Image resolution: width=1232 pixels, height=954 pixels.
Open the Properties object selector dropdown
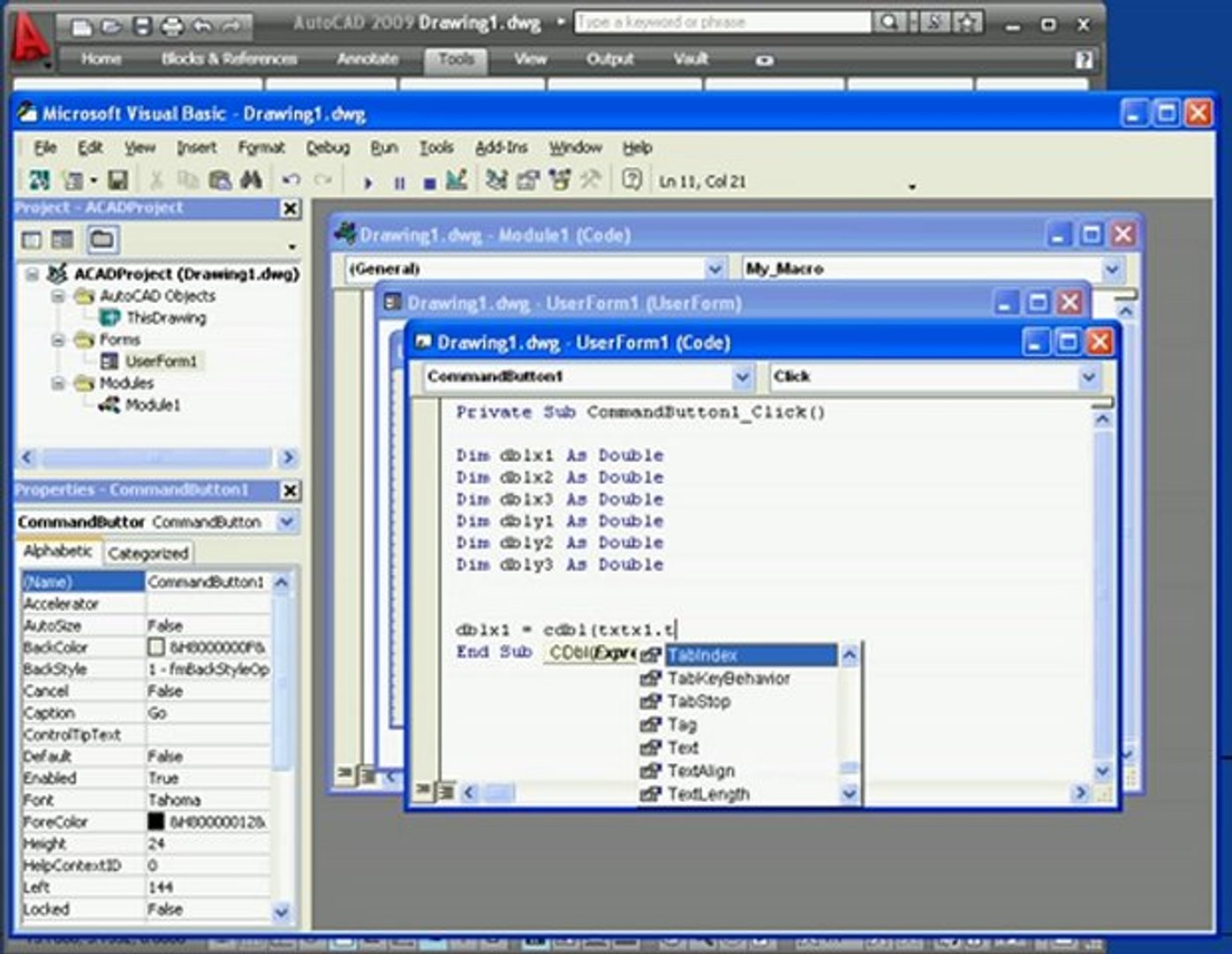286,522
